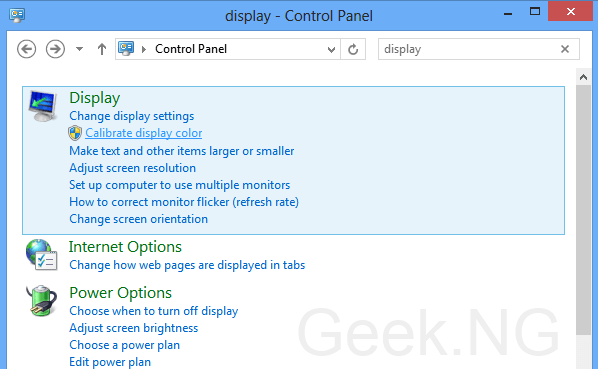Clear the display search text
This screenshot has width=598, height=369.
pos(565,49)
